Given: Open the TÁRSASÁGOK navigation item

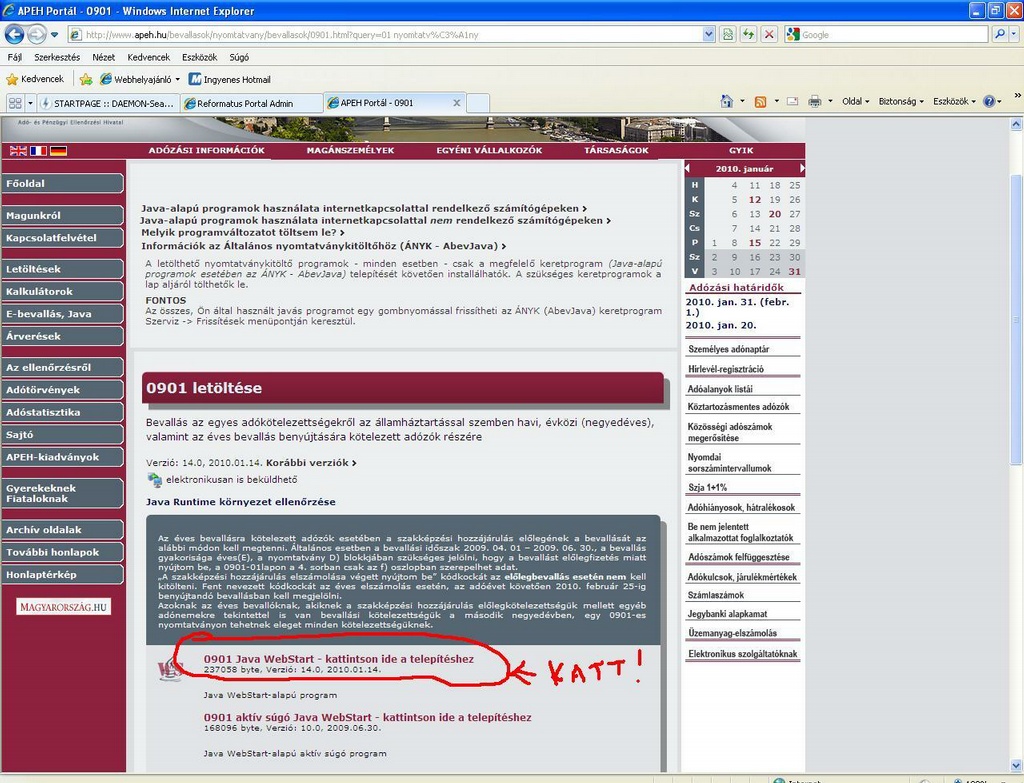Looking at the screenshot, I should click(616, 150).
